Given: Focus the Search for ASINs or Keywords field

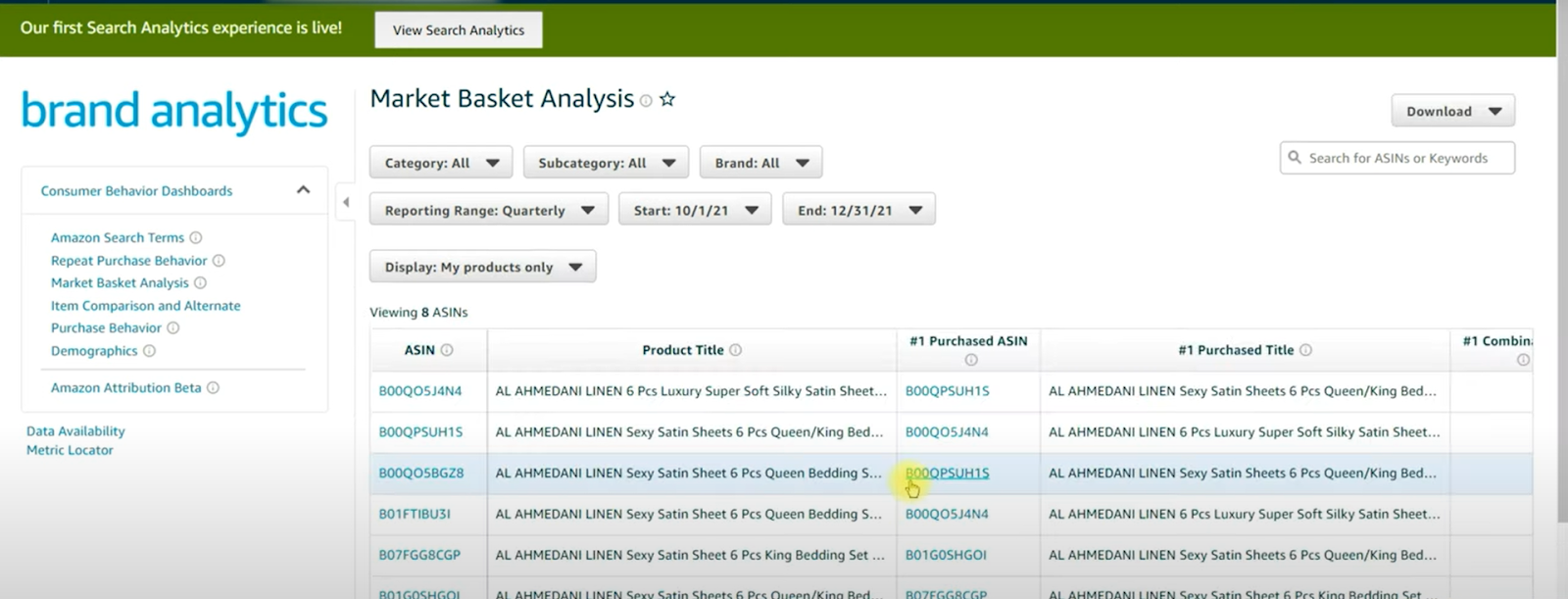Looking at the screenshot, I should coord(1396,158).
